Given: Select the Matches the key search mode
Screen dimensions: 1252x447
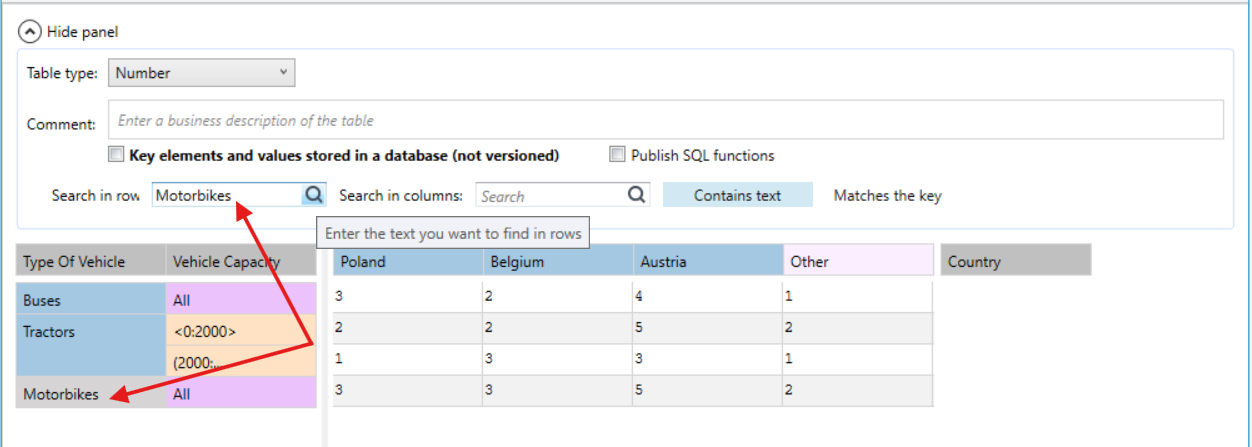Looking at the screenshot, I should pos(888,195).
